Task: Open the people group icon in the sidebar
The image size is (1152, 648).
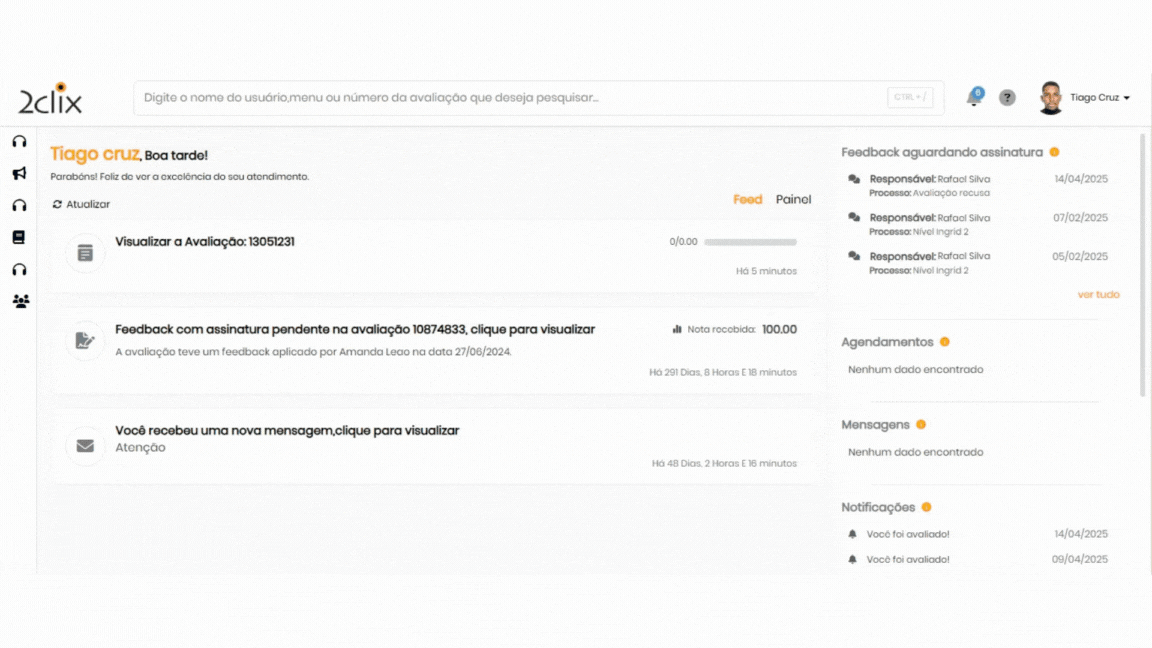Action: point(20,301)
